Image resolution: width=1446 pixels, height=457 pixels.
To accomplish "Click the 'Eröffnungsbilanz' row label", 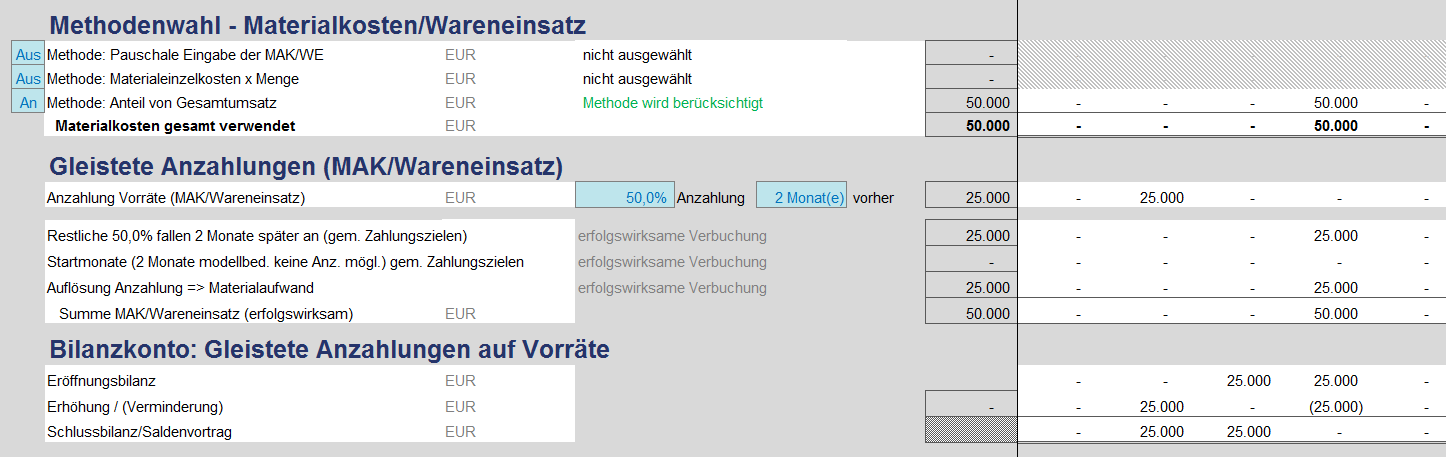I will (101, 381).
